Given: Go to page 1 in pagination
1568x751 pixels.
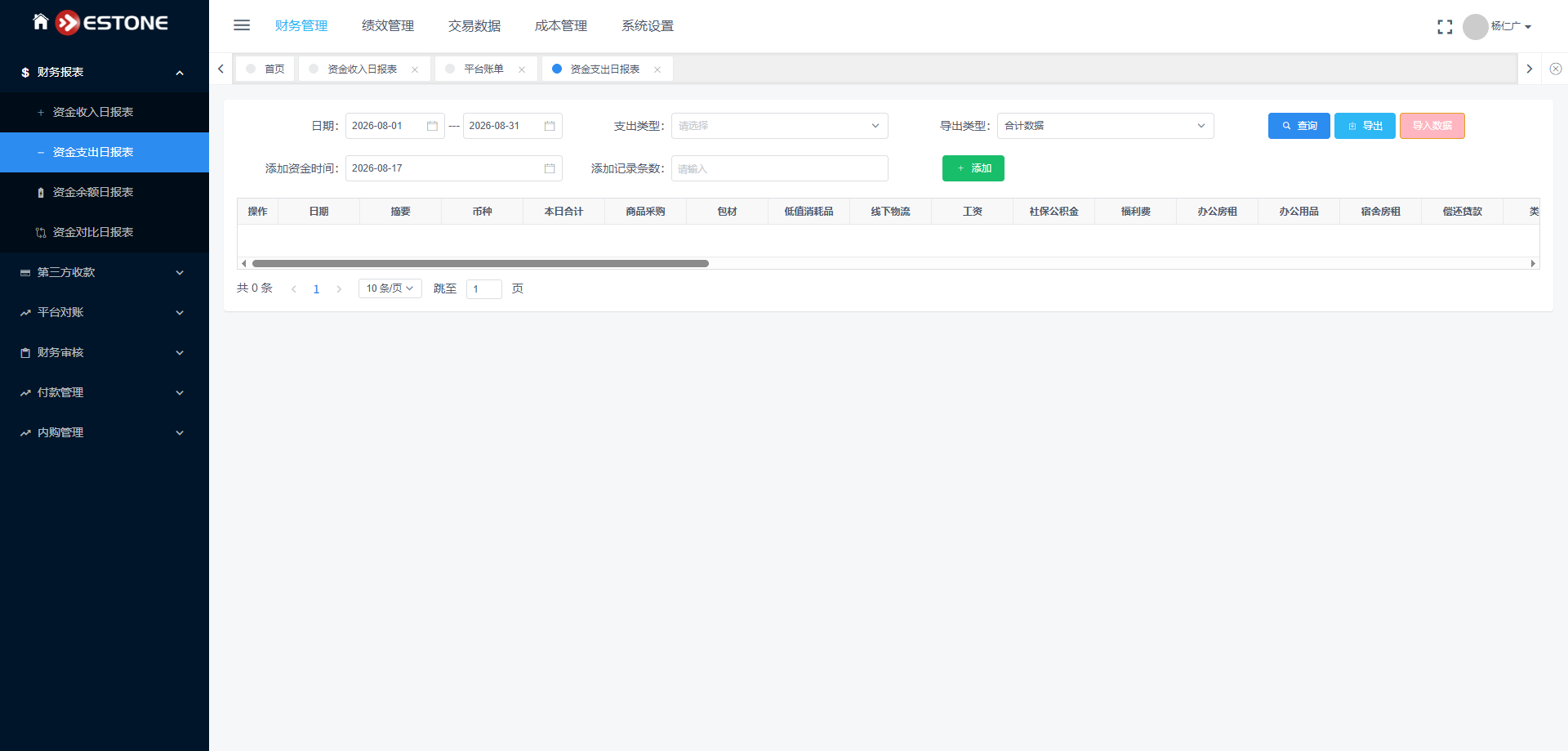Looking at the screenshot, I should click(x=316, y=289).
